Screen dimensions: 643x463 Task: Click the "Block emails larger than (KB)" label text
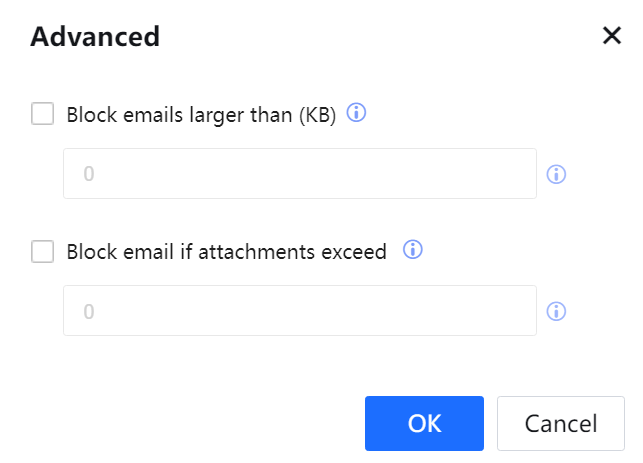click(201, 114)
